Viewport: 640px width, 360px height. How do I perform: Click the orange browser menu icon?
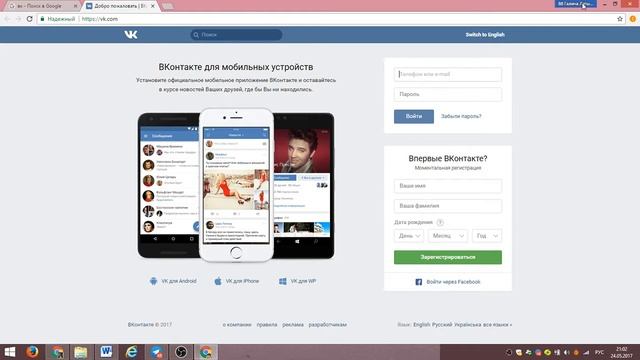coord(633,19)
